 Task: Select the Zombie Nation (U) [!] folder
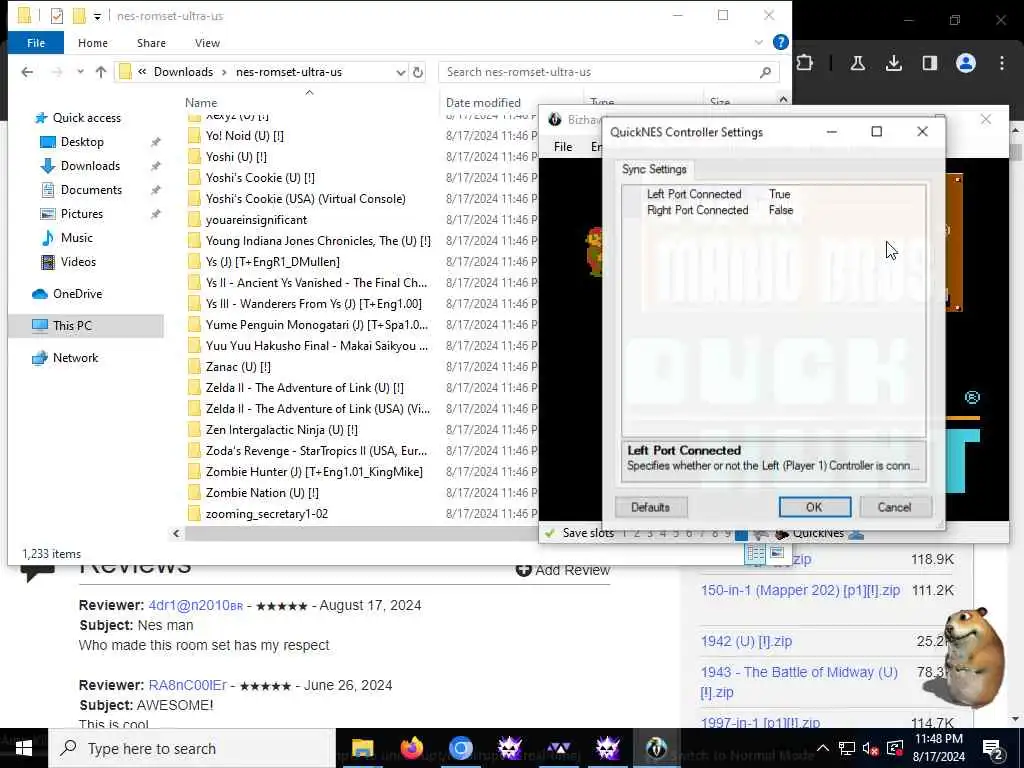point(262,493)
